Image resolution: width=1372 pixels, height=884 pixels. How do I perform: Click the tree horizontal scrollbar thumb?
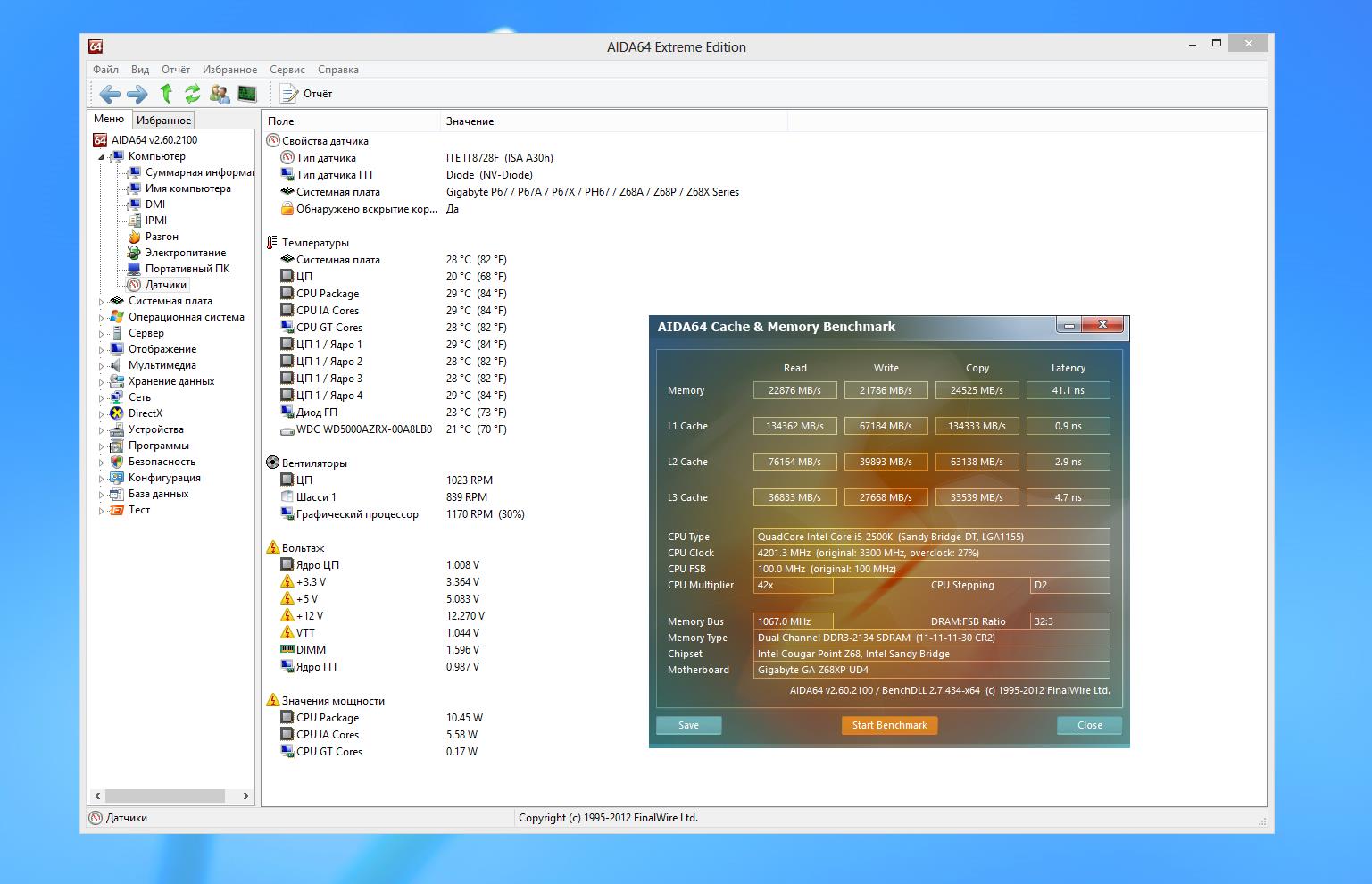click(164, 796)
